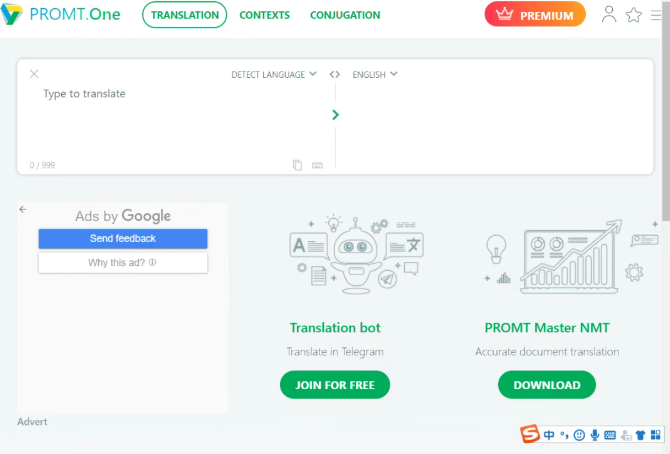Click the Accurate document translation text

547,351
